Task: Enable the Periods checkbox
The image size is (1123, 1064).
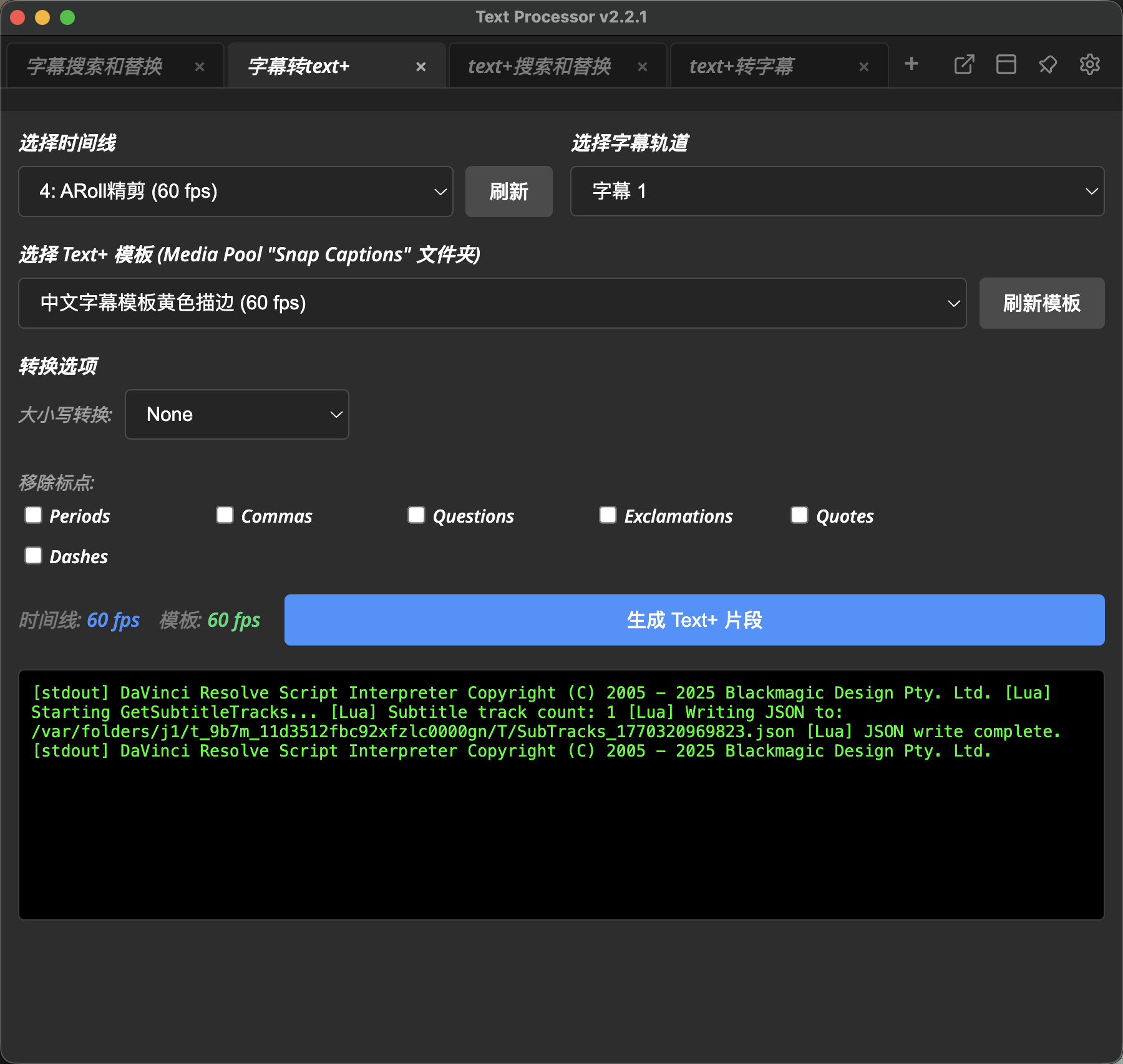Action: tap(34, 515)
